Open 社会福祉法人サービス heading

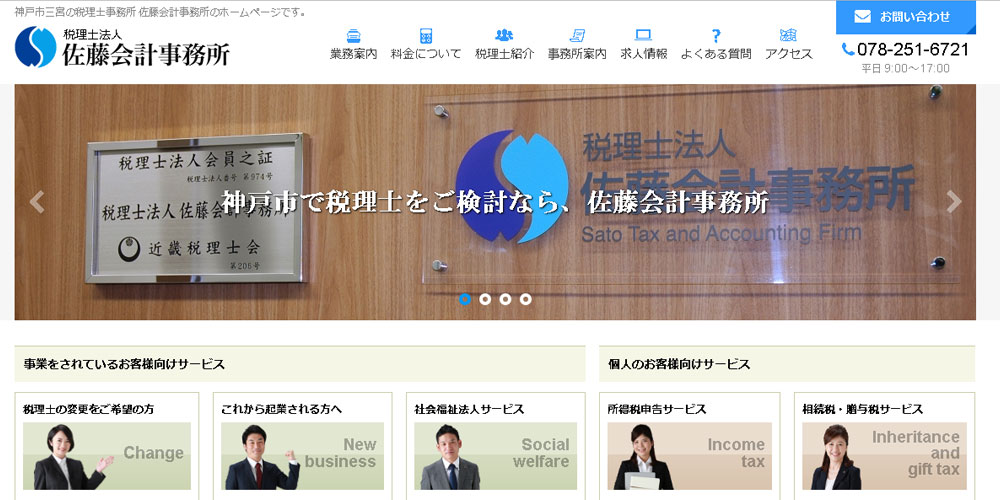pyautogui.click(x=469, y=409)
